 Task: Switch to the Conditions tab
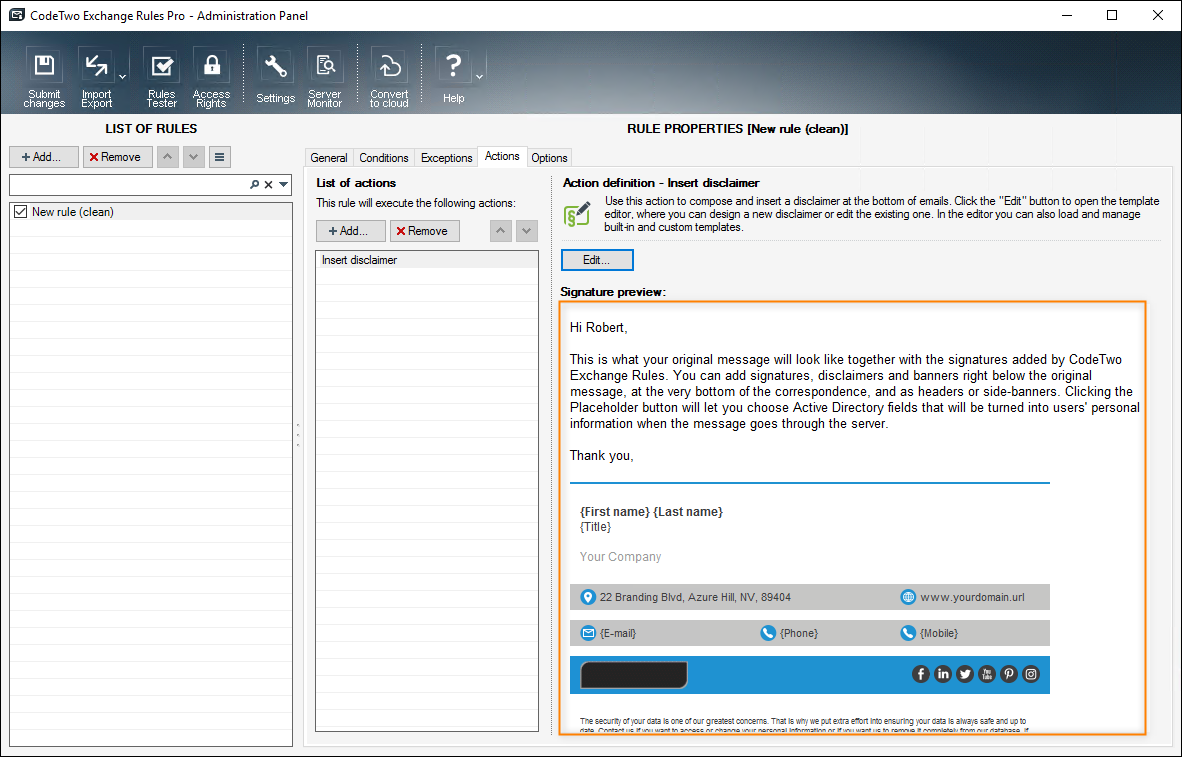click(x=384, y=158)
